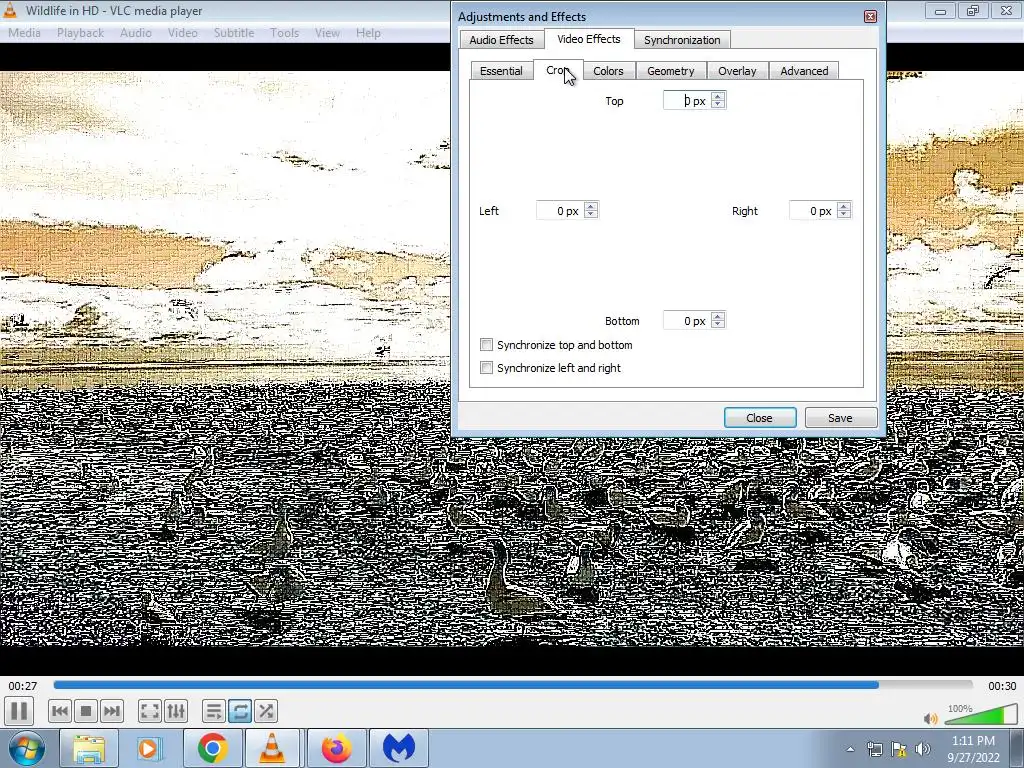Open the Audio menu

136,33
